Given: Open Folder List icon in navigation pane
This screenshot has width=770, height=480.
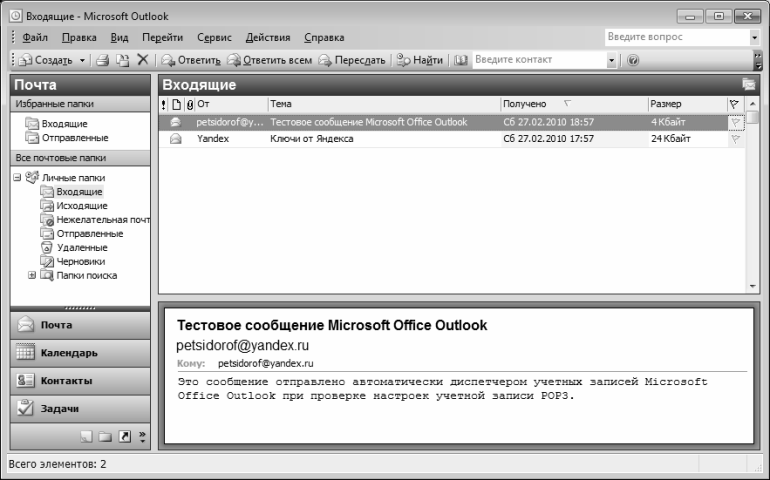Looking at the screenshot, I should pyautogui.click(x=105, y=436).
